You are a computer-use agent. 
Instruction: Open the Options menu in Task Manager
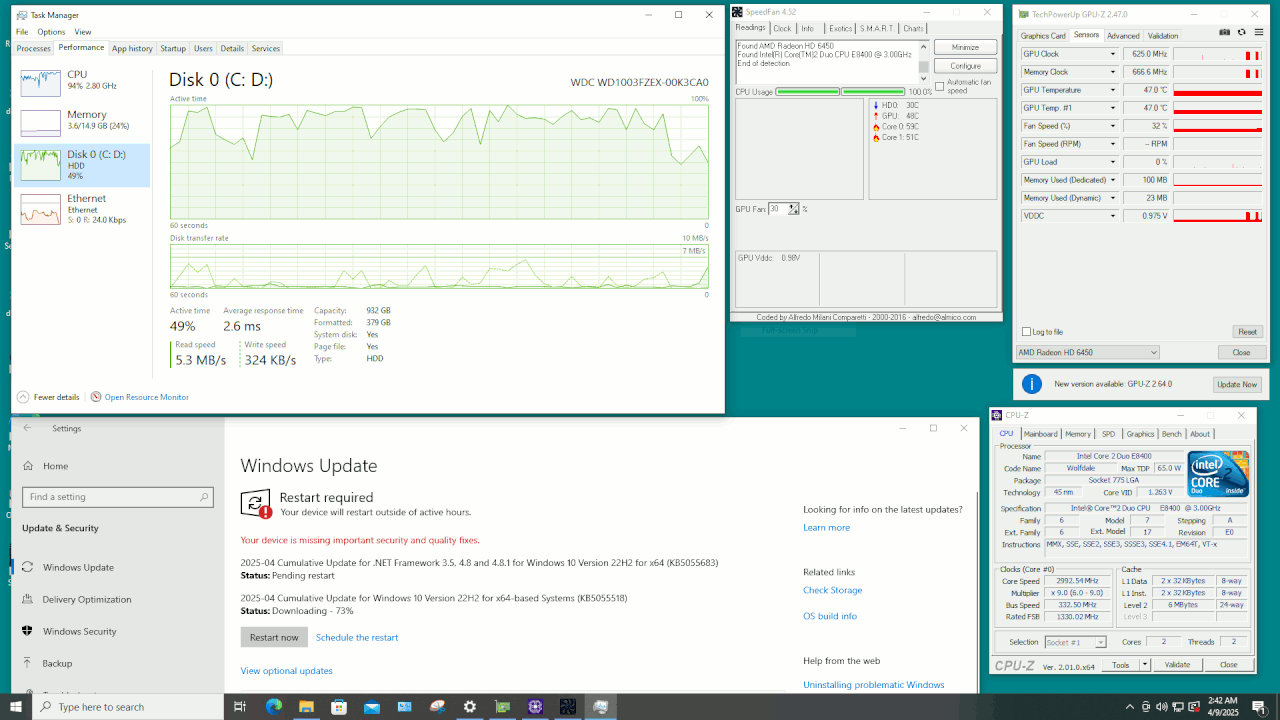51,32
